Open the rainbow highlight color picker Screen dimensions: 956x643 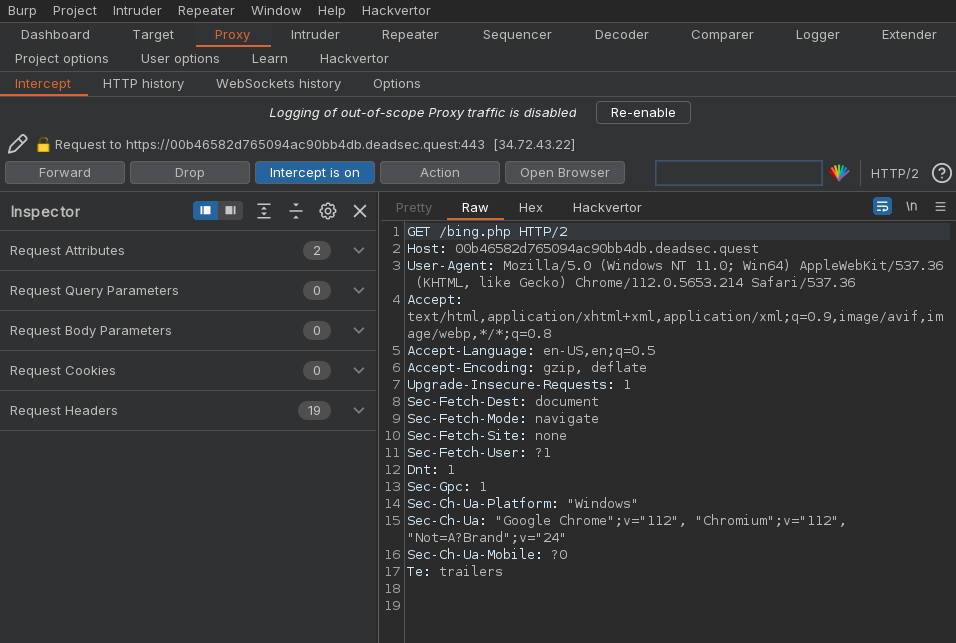(839, 173)
